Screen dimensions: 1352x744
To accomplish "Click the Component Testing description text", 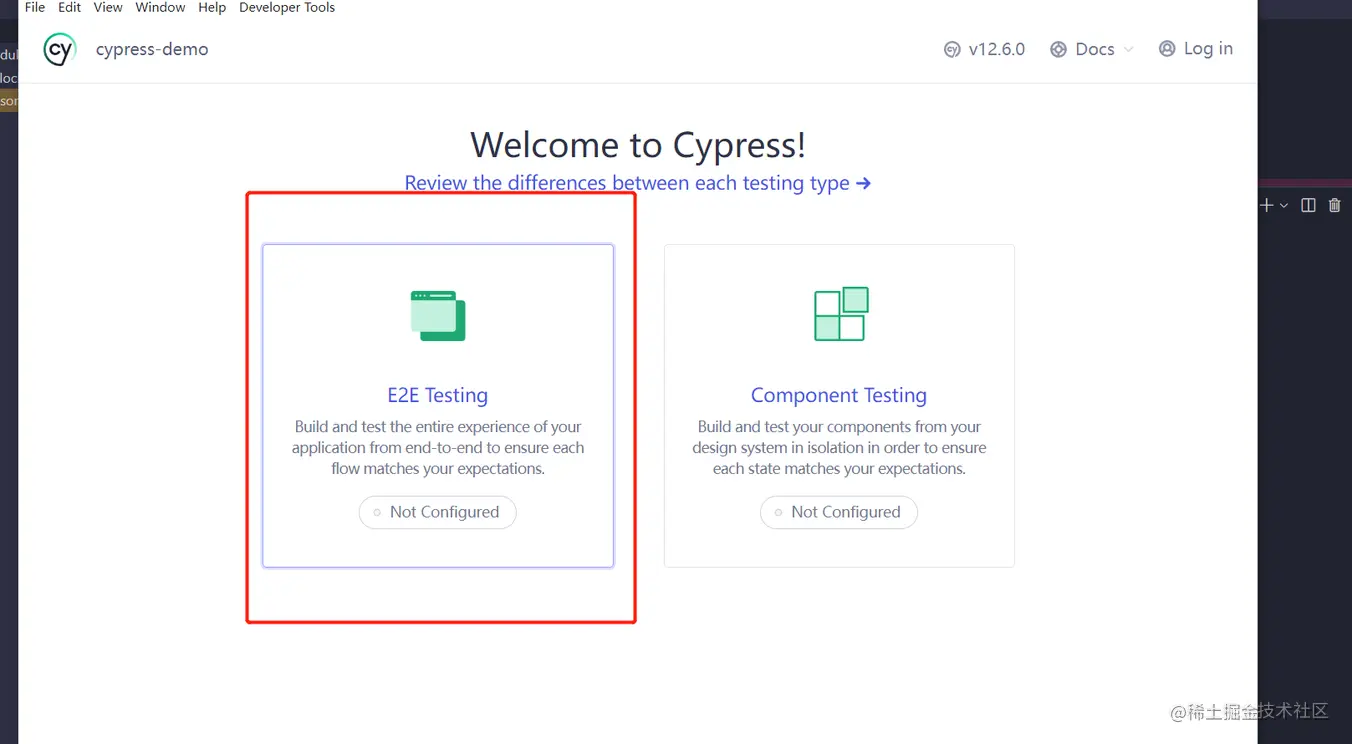I will point(839,448).
